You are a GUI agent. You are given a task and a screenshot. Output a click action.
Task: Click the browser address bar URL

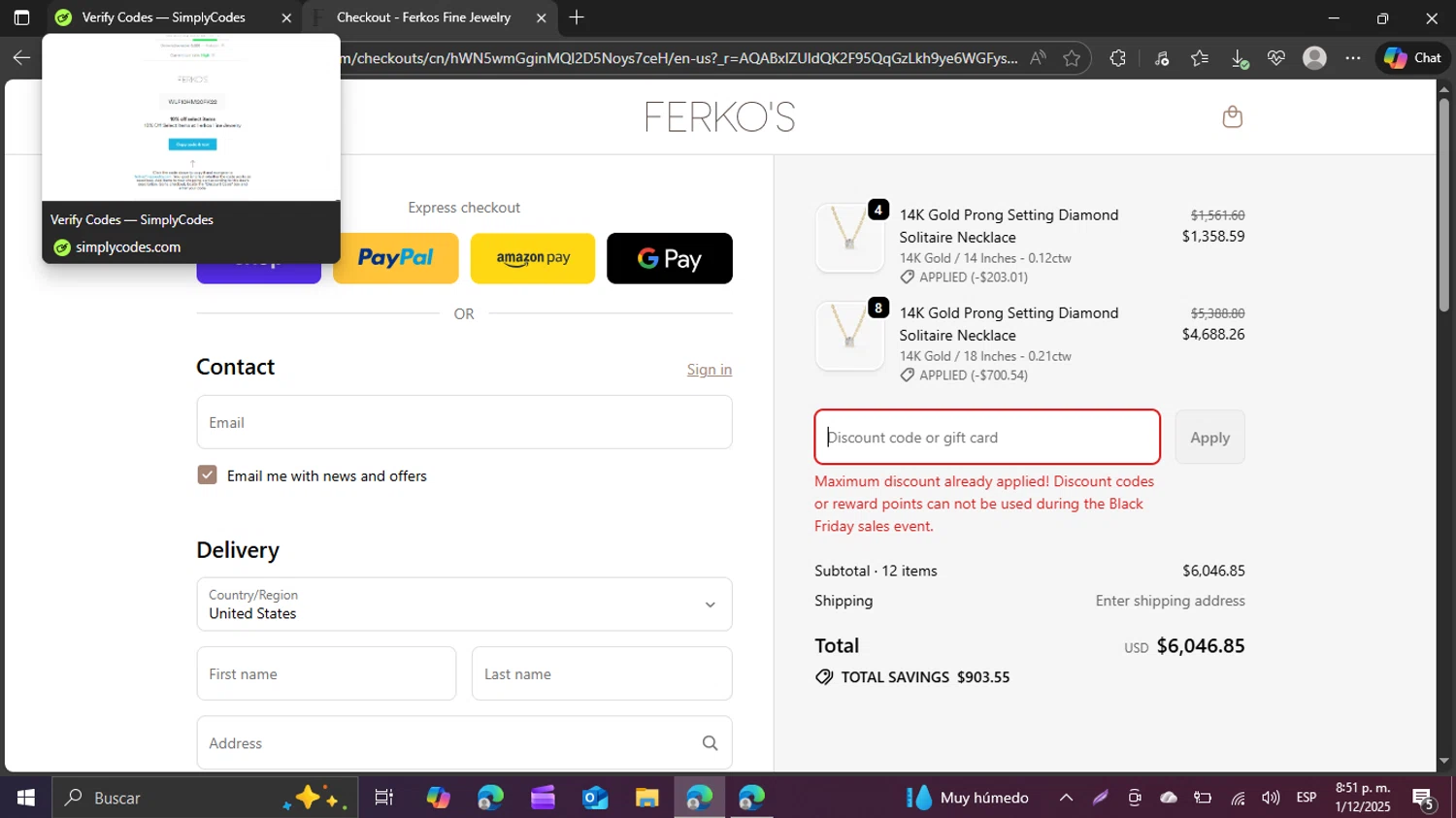[678, 58]
